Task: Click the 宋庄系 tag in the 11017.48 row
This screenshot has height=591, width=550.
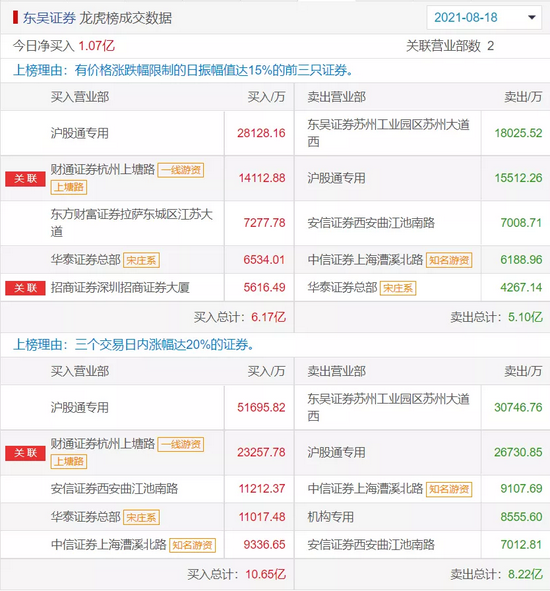Action: tap(141, 517)
